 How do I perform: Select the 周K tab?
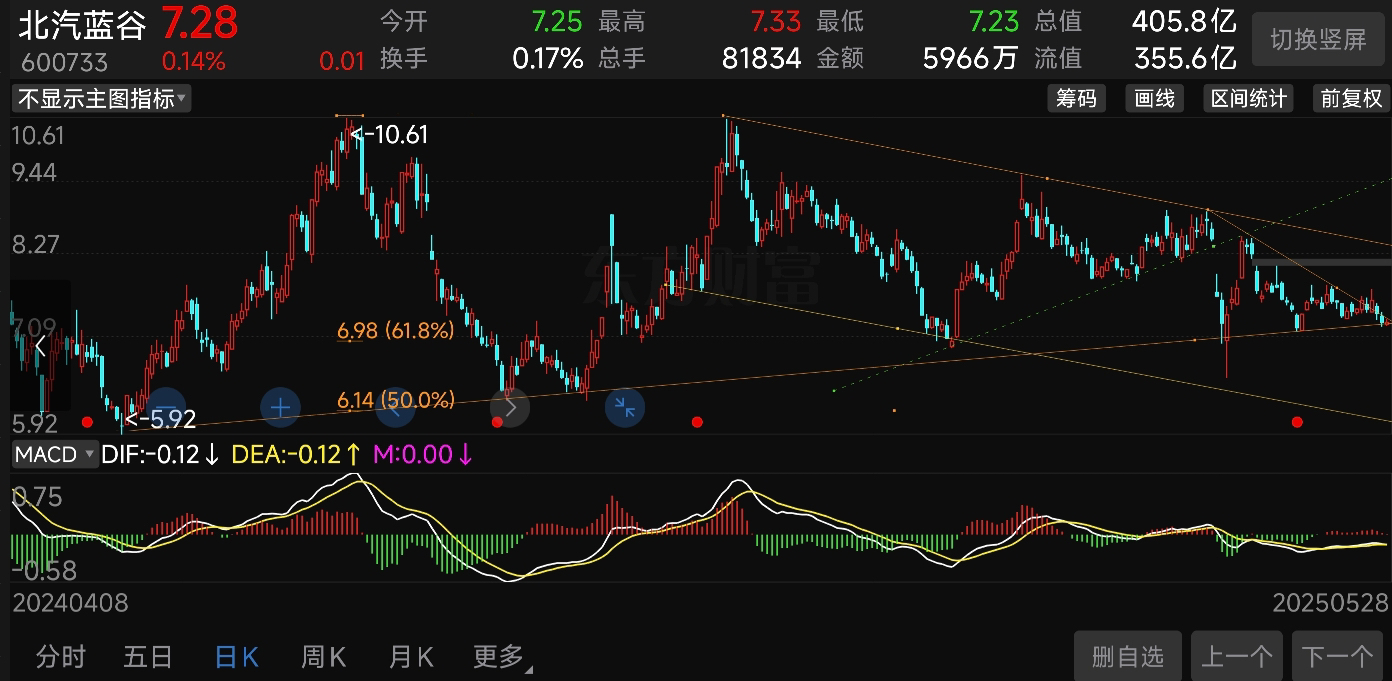pyautogui.click(x=323, y=657)
